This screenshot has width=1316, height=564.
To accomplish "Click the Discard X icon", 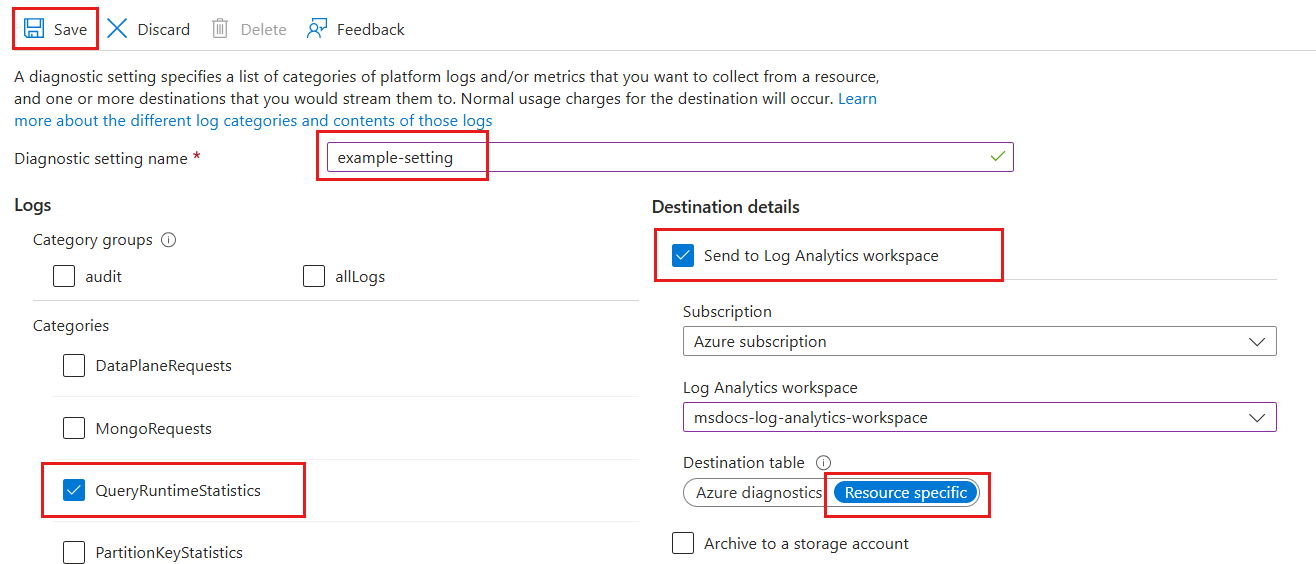I will pos(117,29).
